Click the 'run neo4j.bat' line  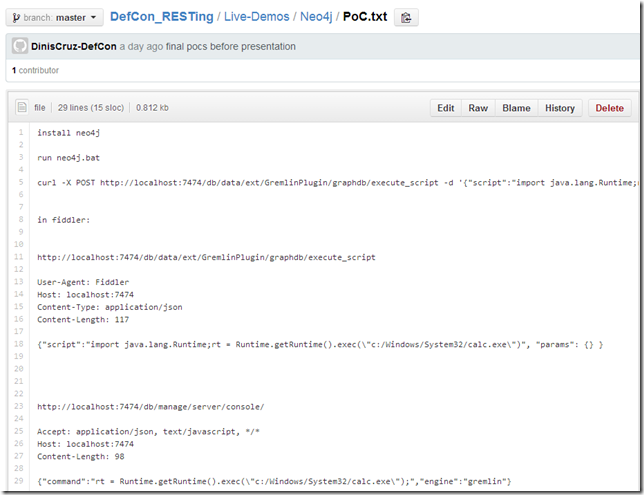coord(68,158)
